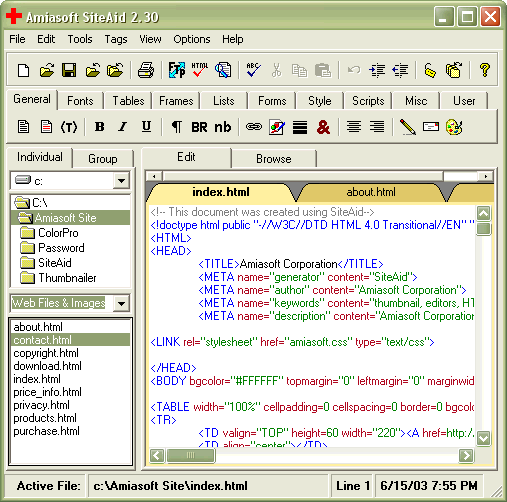Click the editor's vertical scrollbar thumb

483,228
